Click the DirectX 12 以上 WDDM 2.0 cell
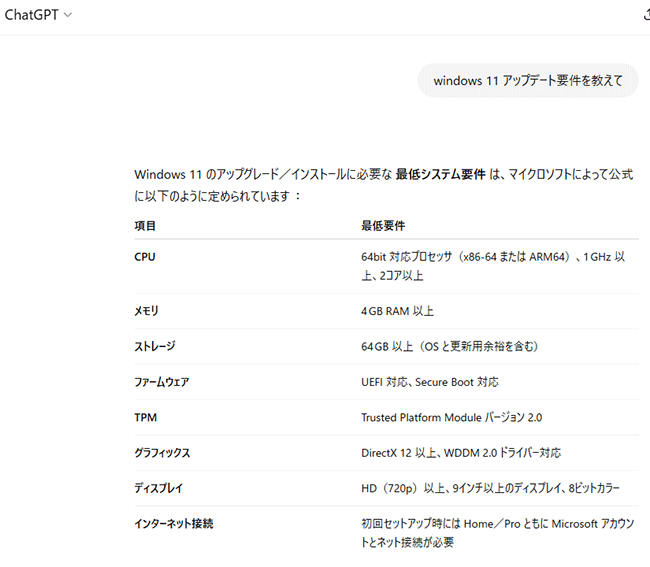The height and width of the screenshot is (567, 650). (461, 453)
